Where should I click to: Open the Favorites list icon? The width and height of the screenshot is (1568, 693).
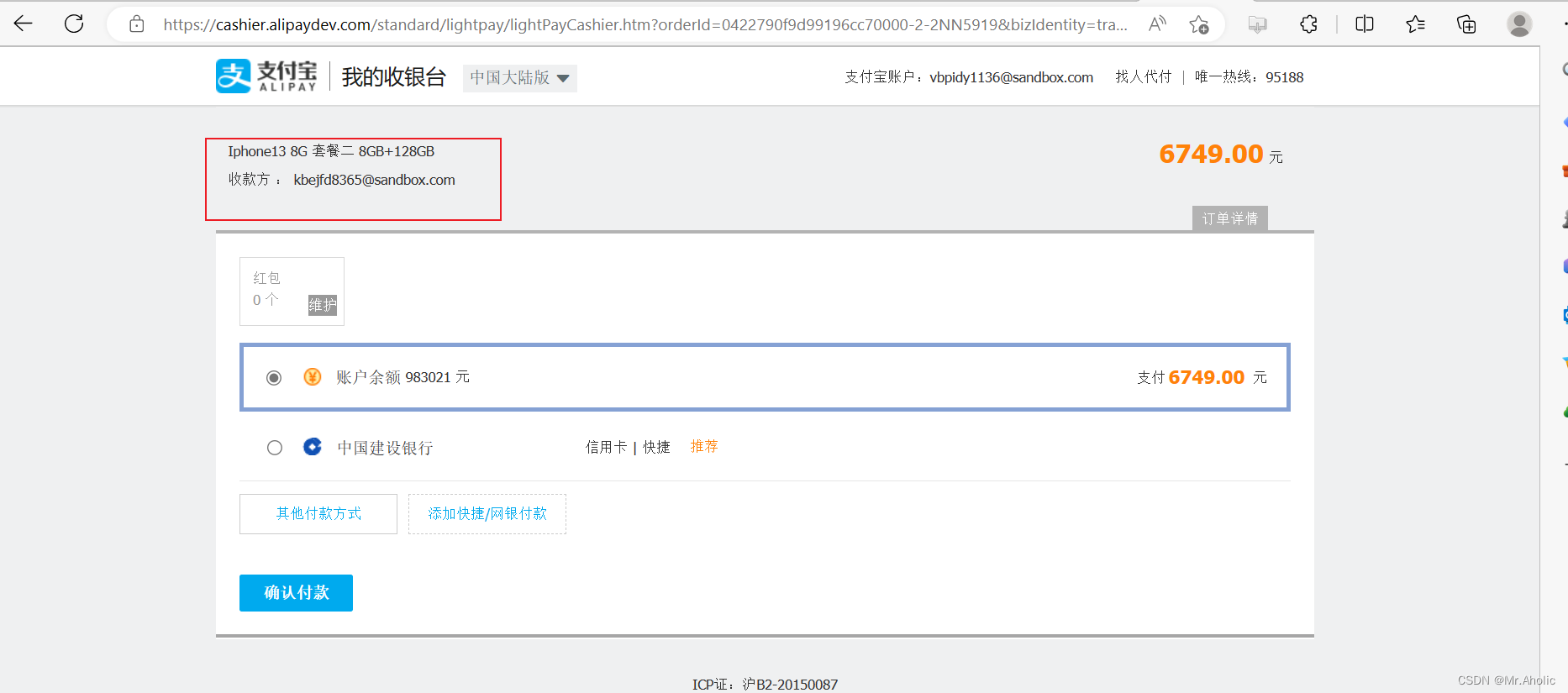pyautogui.click(x=1415, y=24)
